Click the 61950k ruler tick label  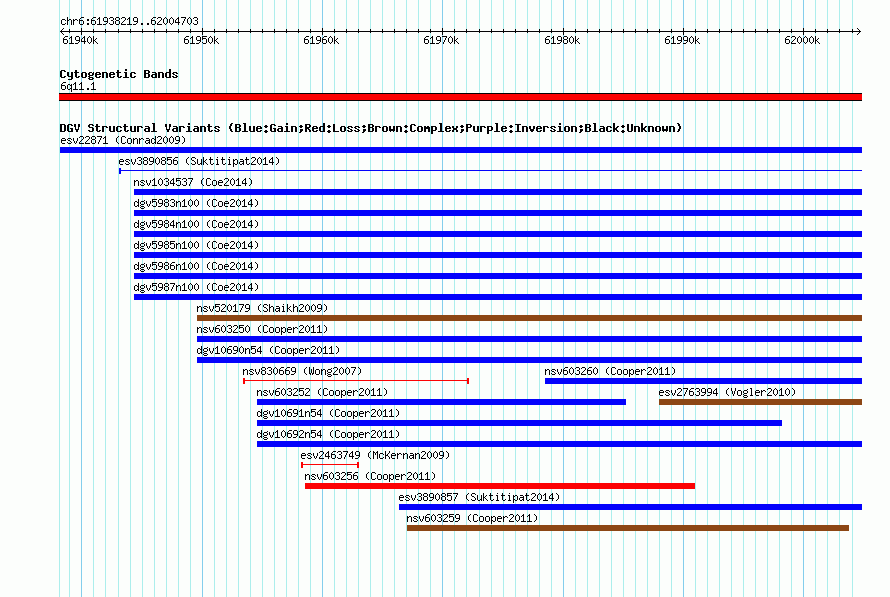(x=201, y=40)
